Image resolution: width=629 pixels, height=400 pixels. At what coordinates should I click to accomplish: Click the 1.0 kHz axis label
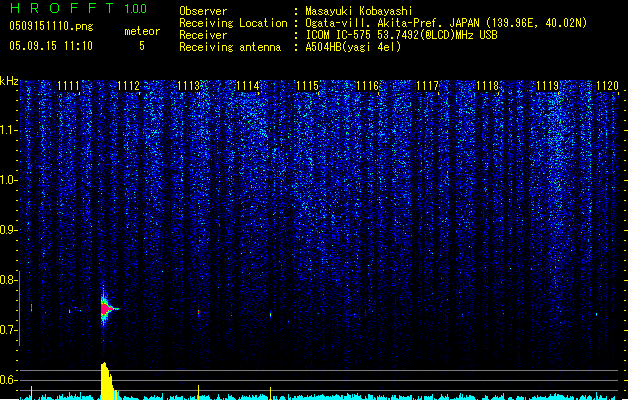(8, 181)
